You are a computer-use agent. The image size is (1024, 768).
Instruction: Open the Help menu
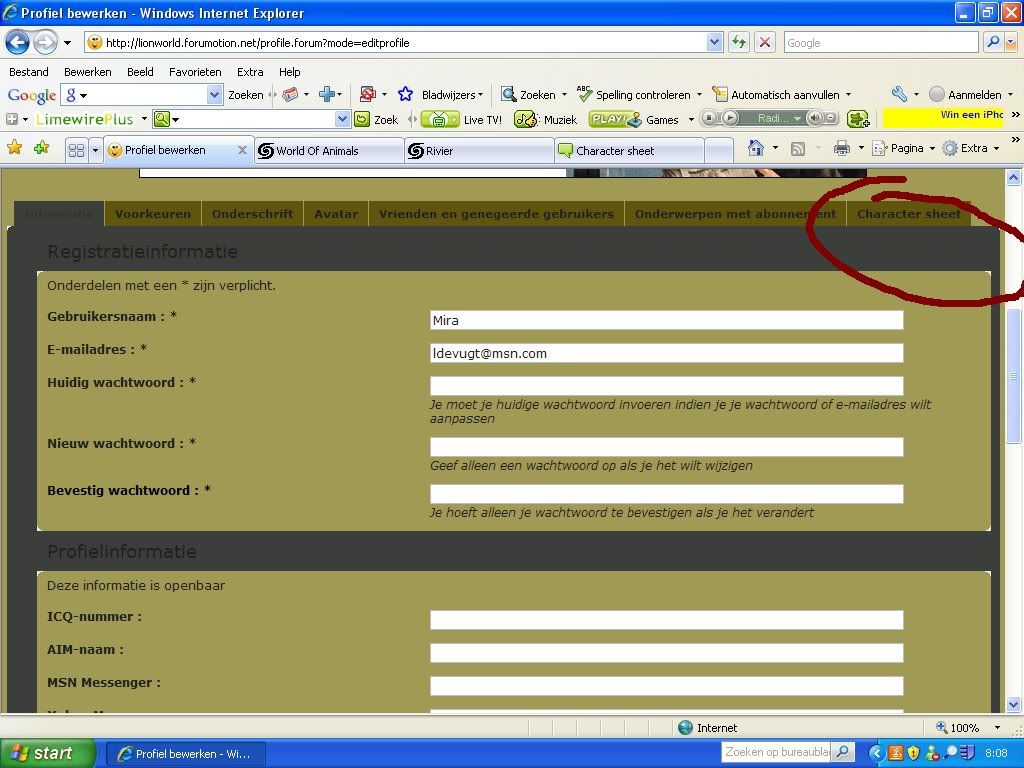(289, 72)
